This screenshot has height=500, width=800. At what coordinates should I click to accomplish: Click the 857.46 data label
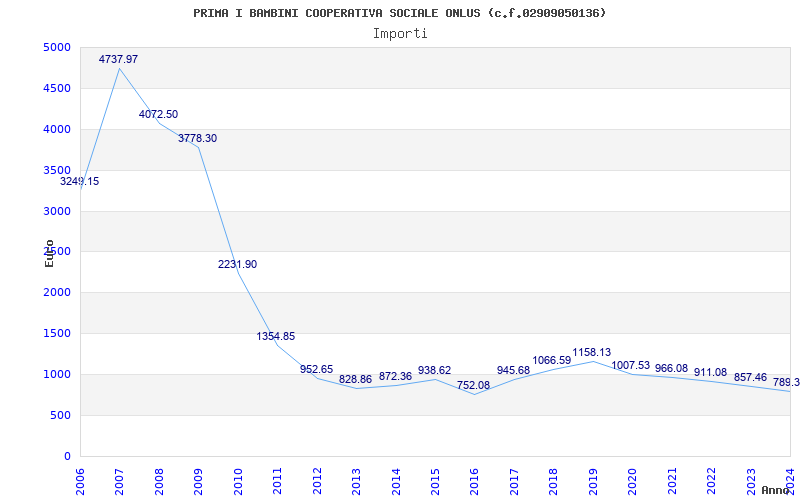(750, 377)
